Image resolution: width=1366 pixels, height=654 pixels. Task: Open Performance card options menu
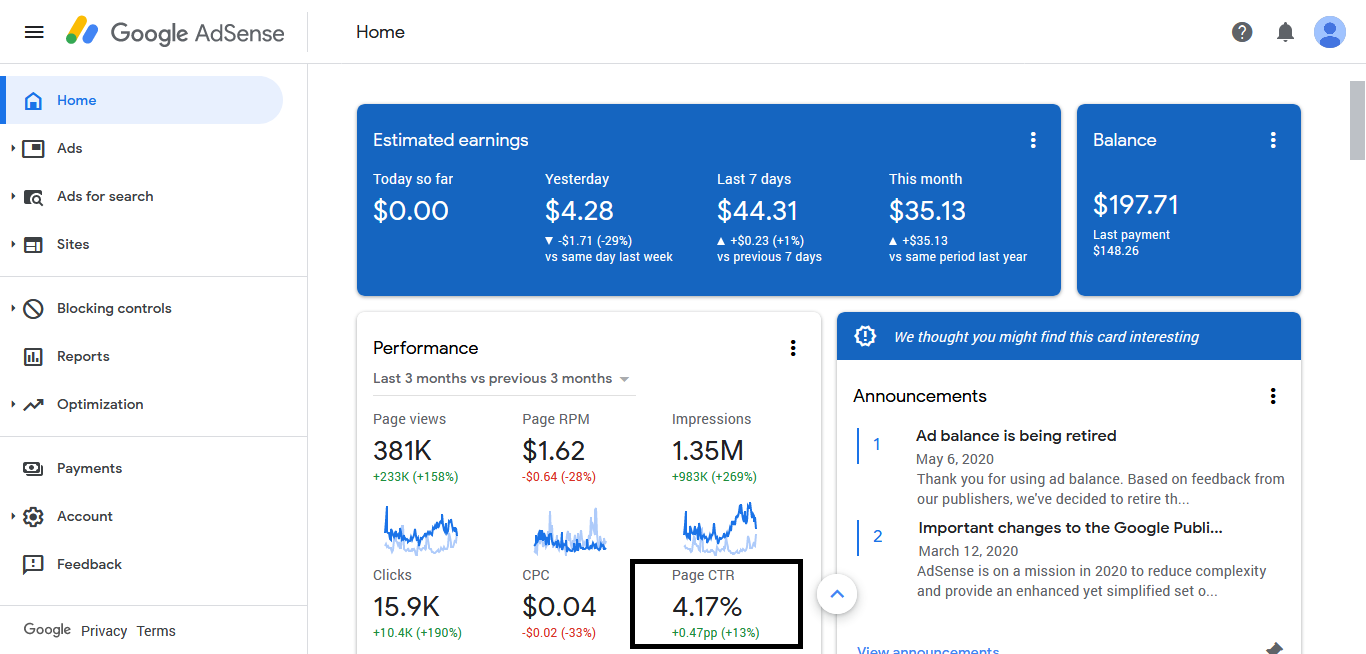point(793,348)
